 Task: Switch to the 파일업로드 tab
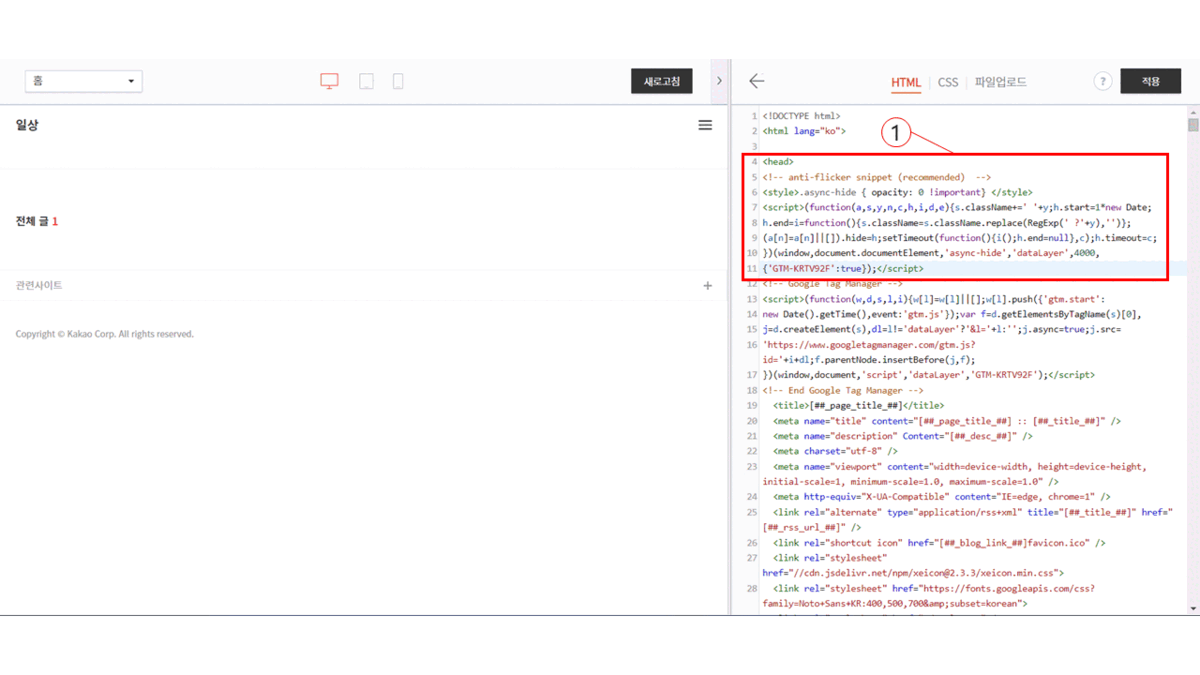1001,82
